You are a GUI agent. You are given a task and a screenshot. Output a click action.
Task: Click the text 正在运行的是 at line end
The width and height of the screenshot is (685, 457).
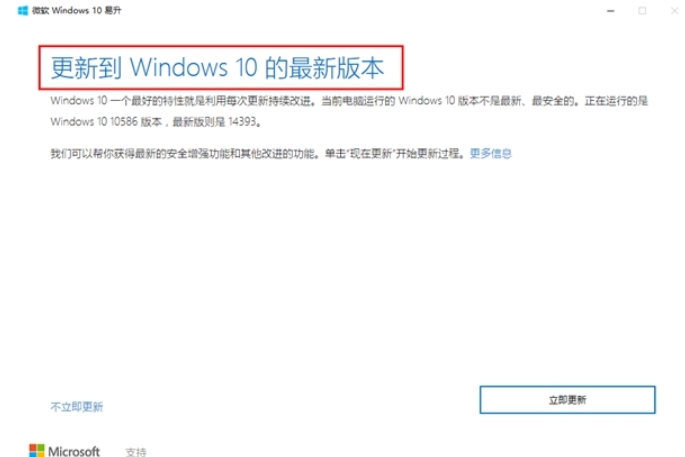point(616,101)
